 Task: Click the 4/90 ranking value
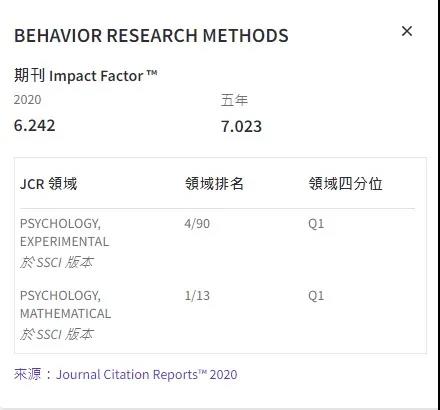tap(197, 224)
